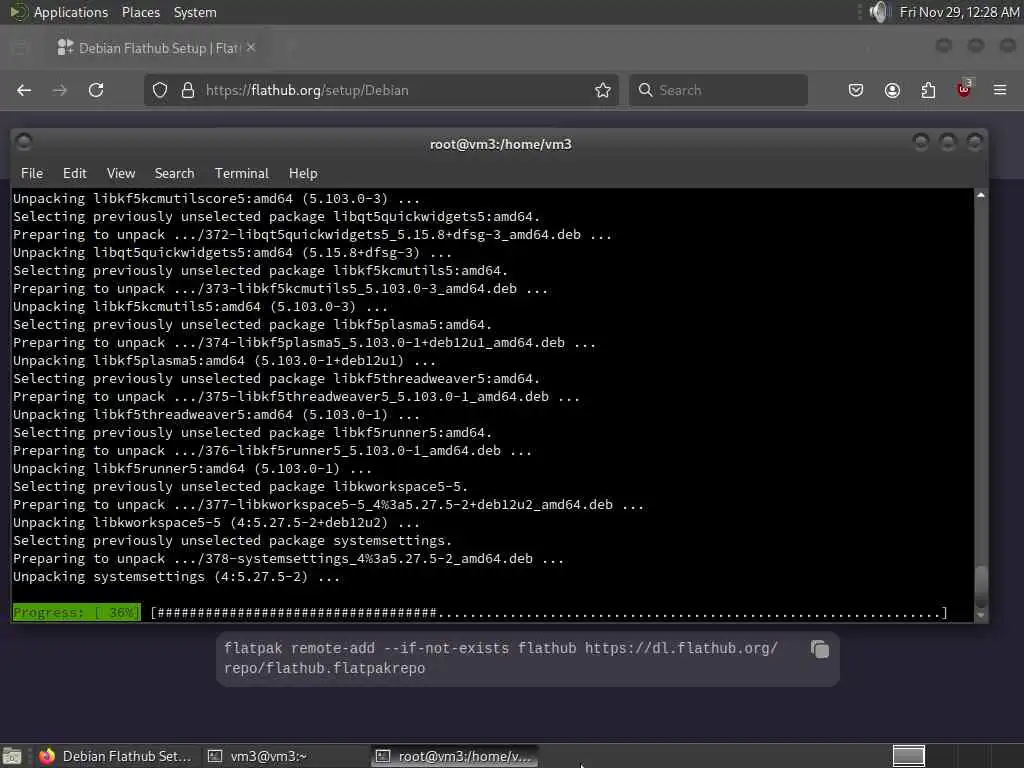Image resolution: width=1024 pixels, height=768 pixels.
Task: Switch to root@vm3:/home/v... taskbar item
Action: click(455, 756)
